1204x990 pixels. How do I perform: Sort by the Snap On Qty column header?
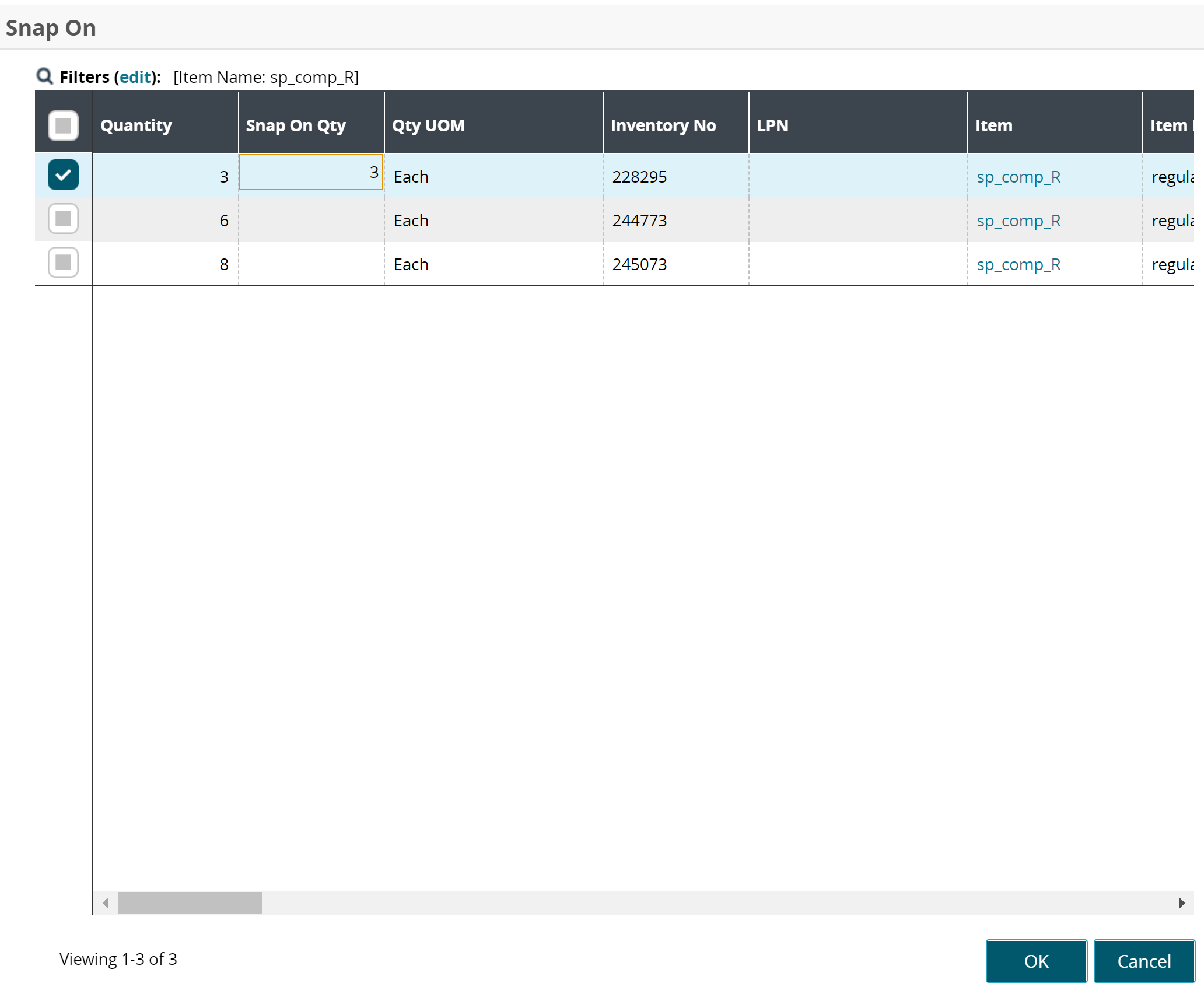296,125
